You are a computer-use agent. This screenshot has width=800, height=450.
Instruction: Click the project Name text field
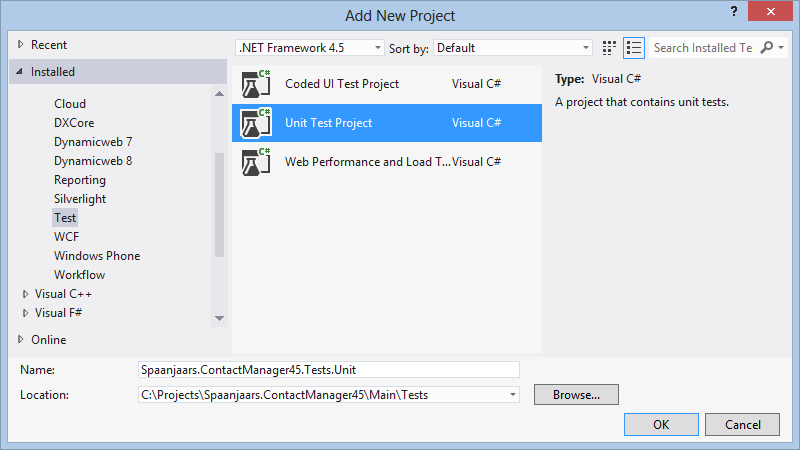point(329,370)
